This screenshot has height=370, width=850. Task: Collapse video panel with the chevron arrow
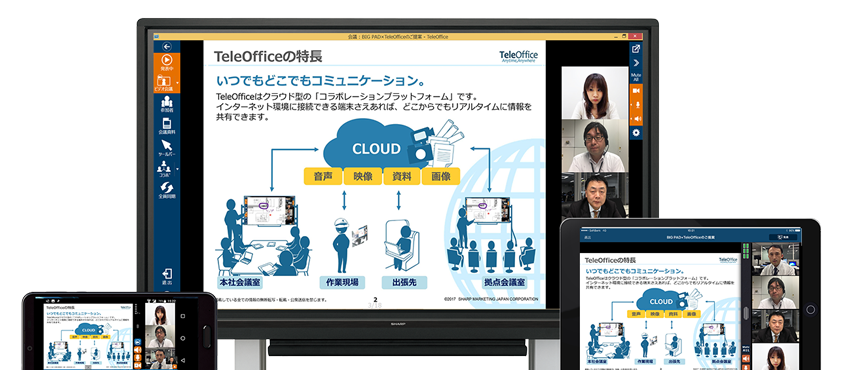click(636, 63)
